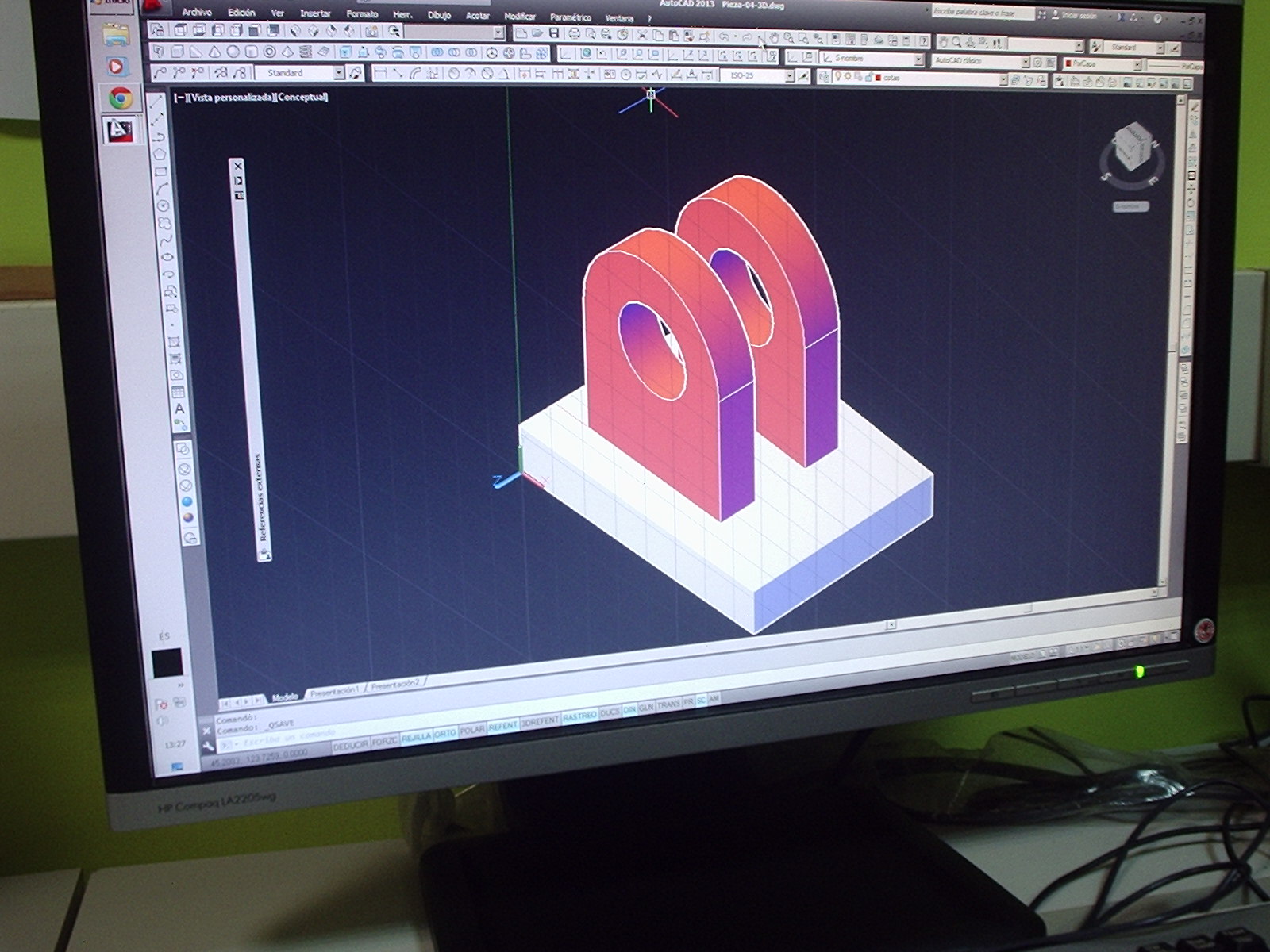
Task: Open the current layer dropdown showing cotas
Action: 1004,77
